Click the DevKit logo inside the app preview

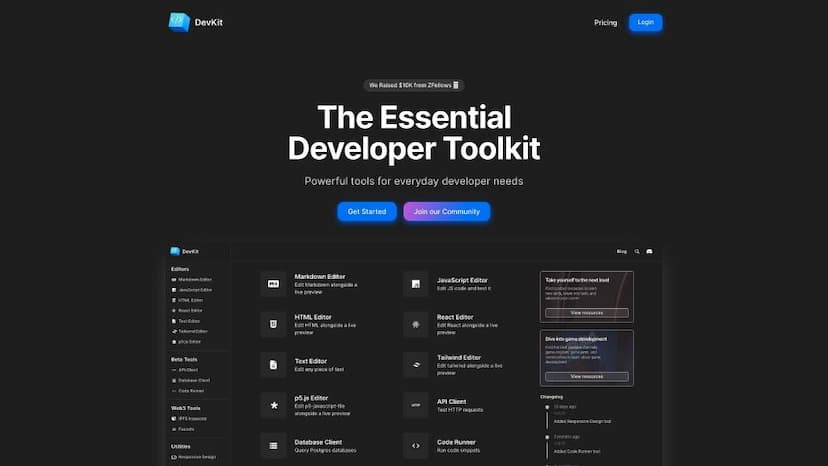184,251
